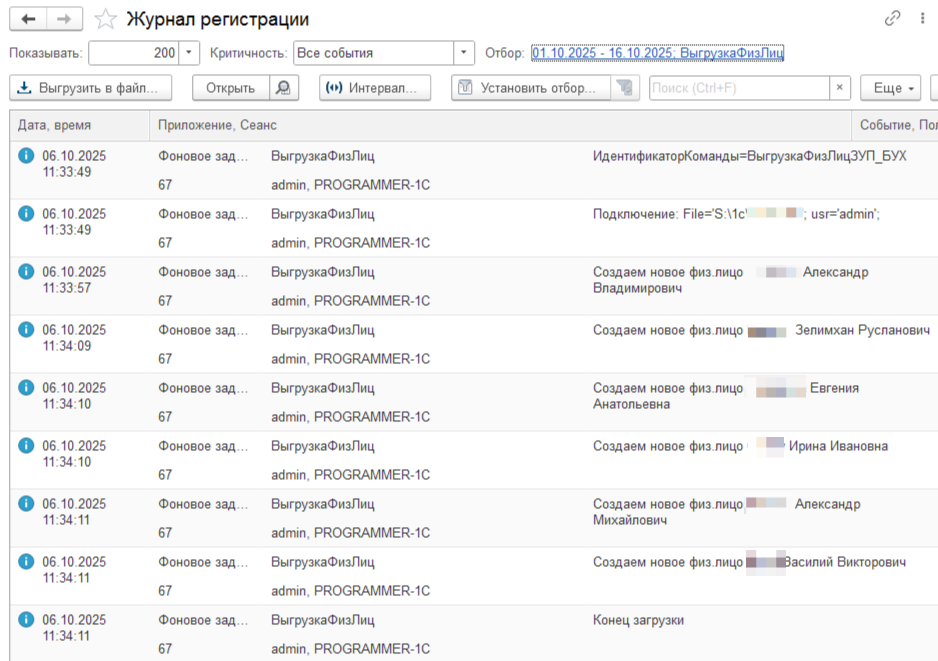Select the comment with Василий Викторович
938x661 pixels.
coord(750,562)
